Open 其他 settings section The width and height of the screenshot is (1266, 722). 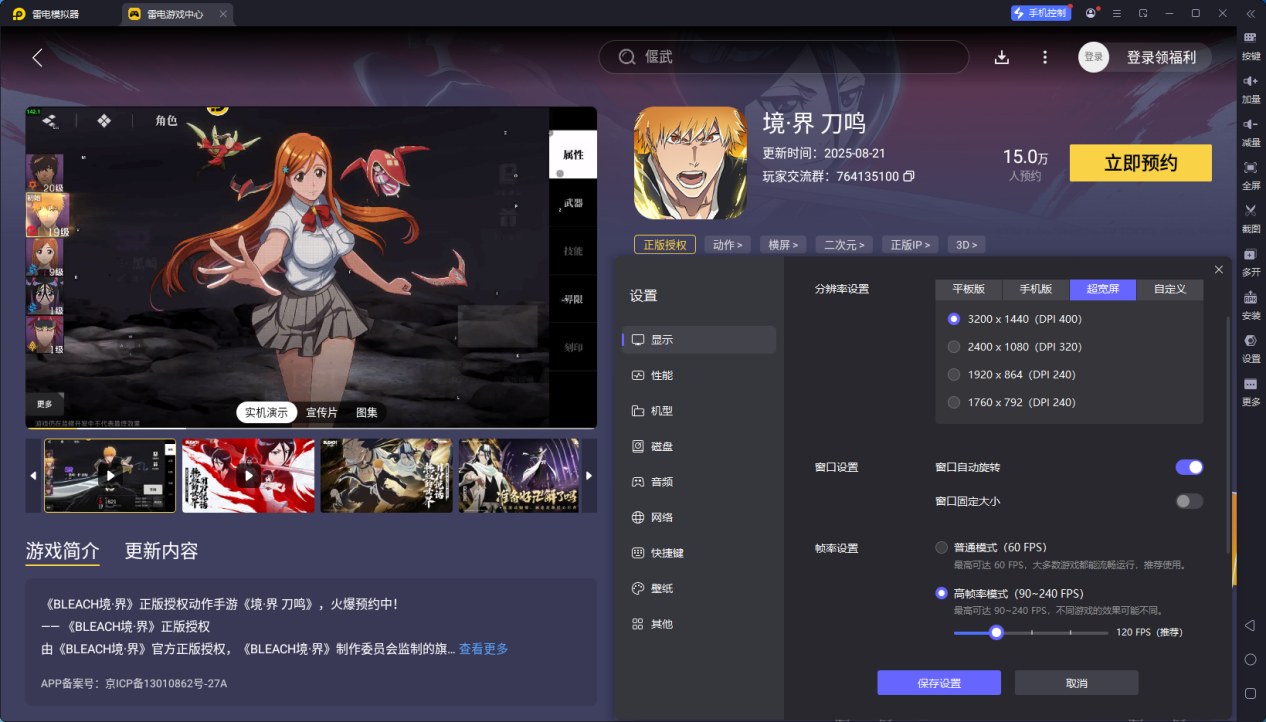(x=699, y=624)
